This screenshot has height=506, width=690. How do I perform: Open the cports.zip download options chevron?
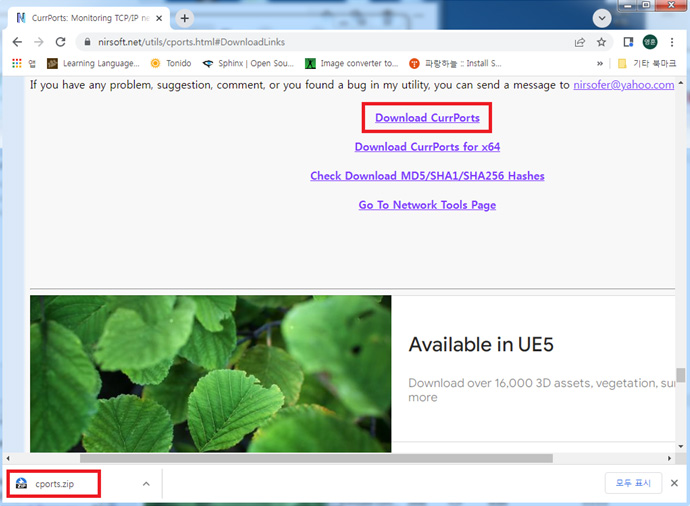pyautogui.click(x=146, y=484)
